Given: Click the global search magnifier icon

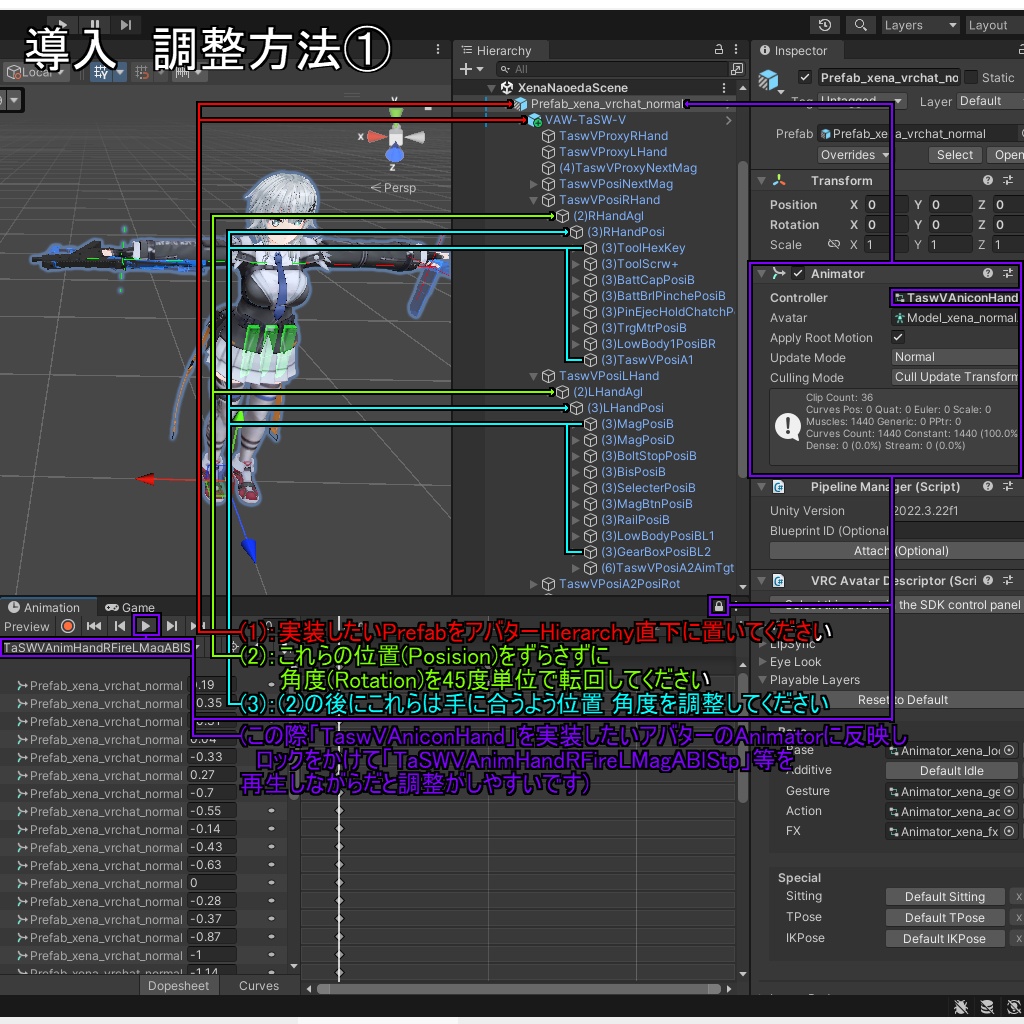Looking at the screenshot, I should coord(861,25).
